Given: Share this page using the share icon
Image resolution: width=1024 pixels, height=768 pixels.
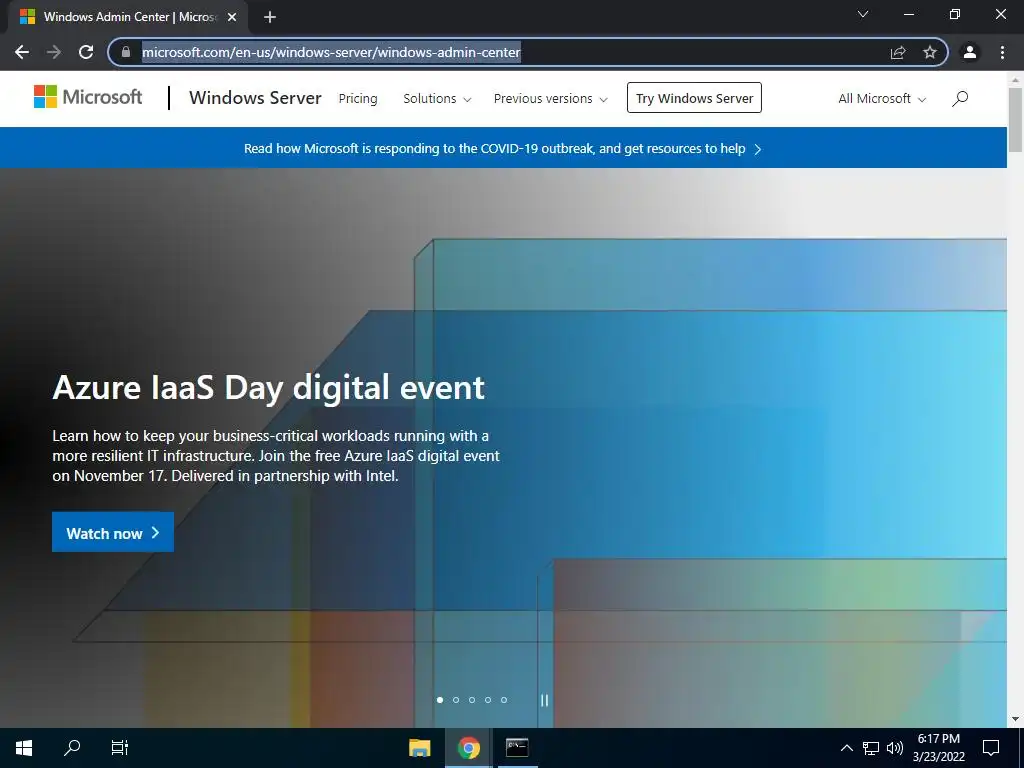Looking at the screenshot, I should 898,52.
